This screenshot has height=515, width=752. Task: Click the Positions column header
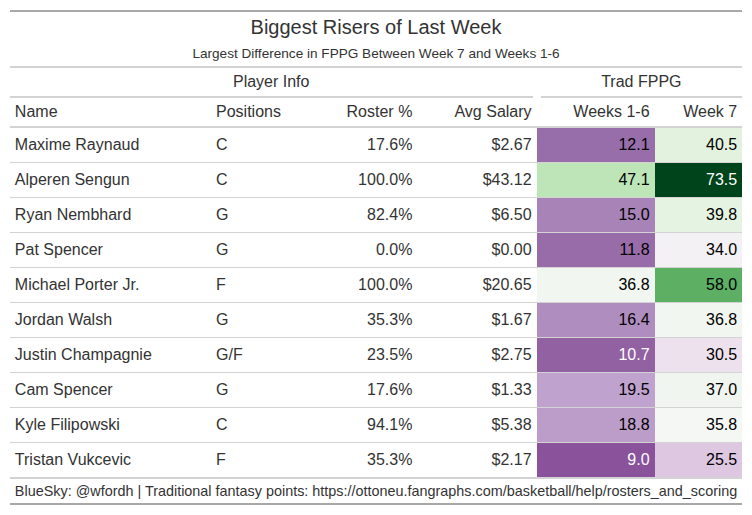point(248,111)
